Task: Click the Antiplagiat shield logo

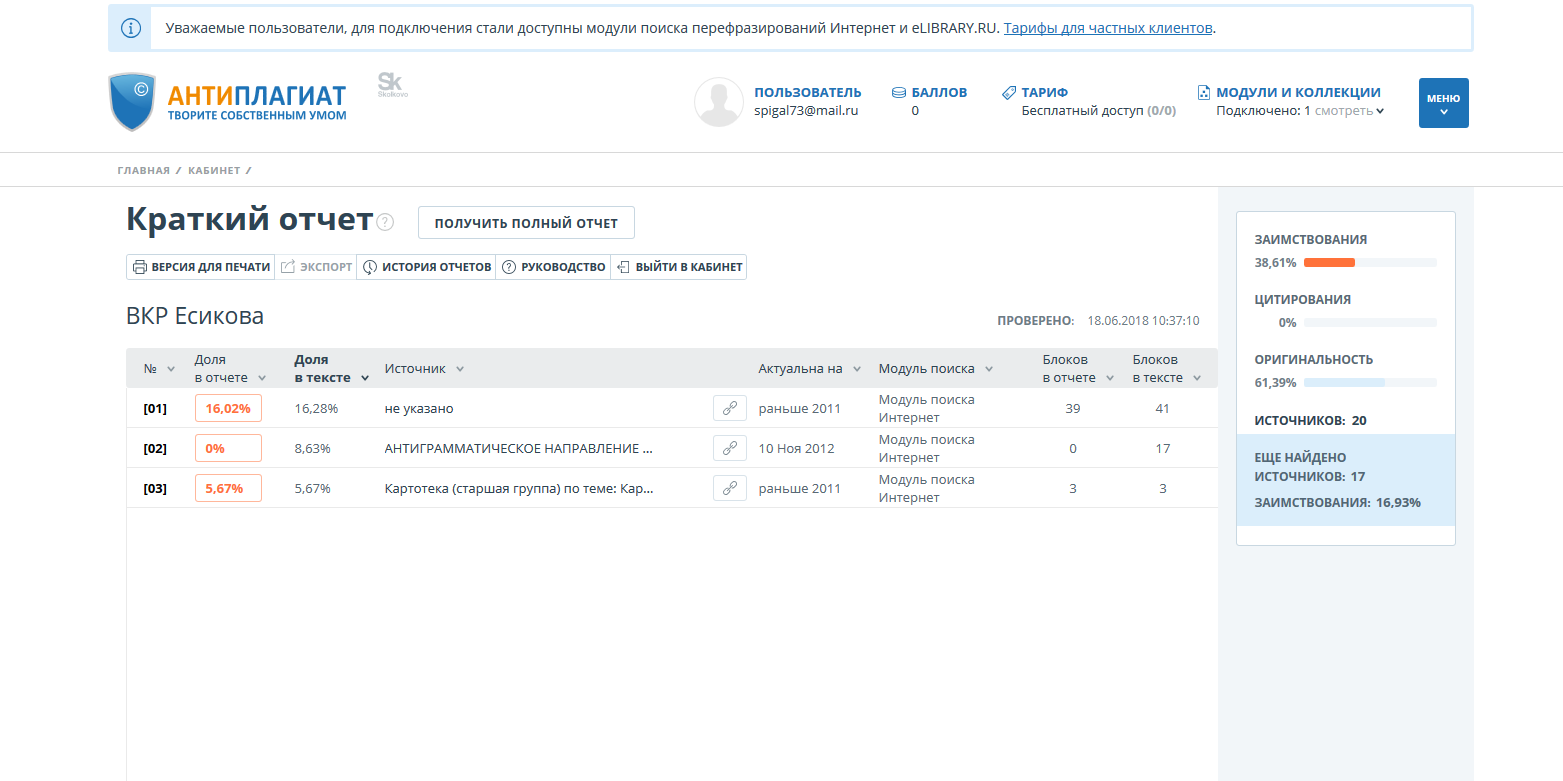Action: click(133, 102)
